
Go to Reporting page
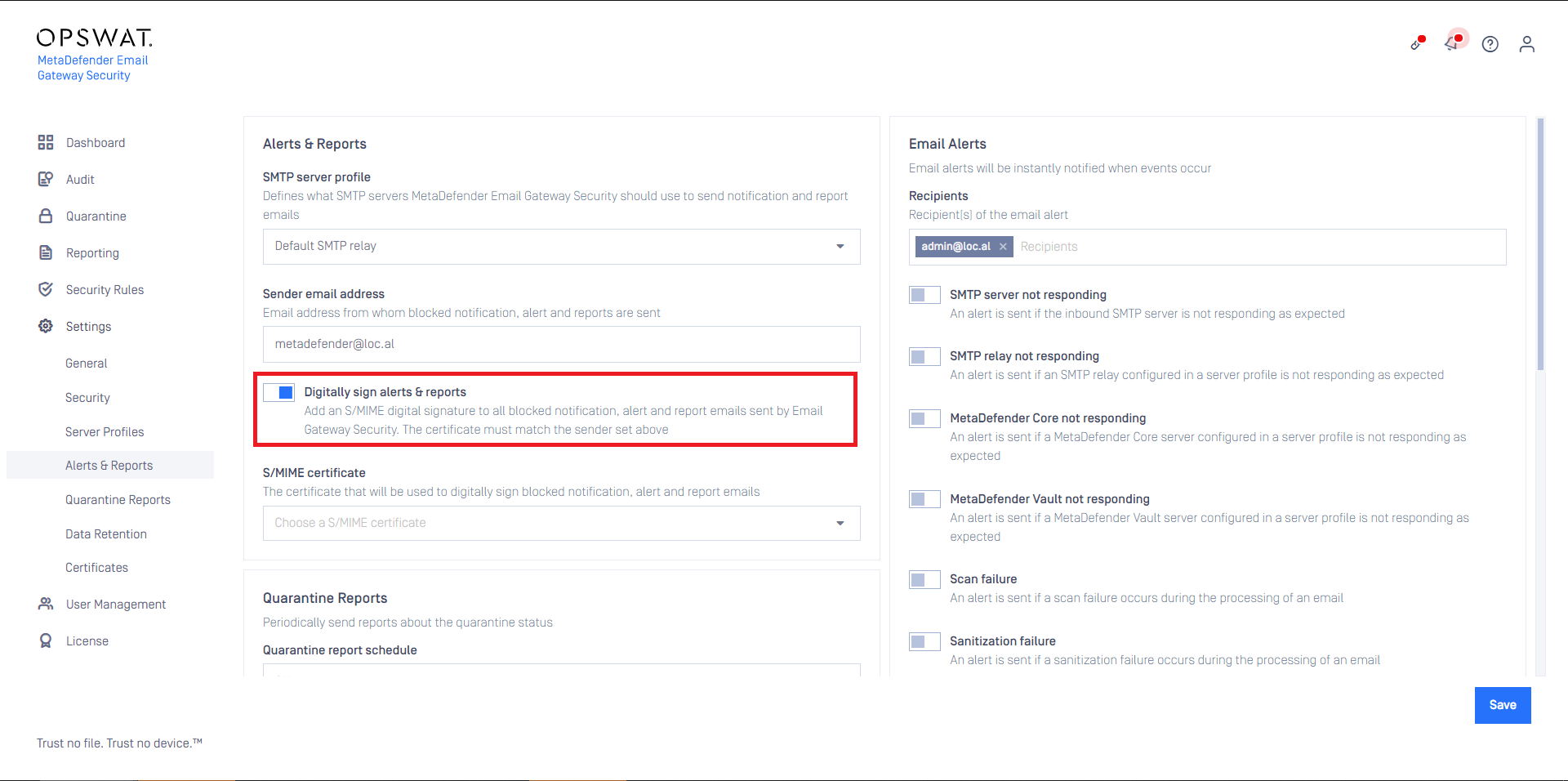(x=92, y=253)
